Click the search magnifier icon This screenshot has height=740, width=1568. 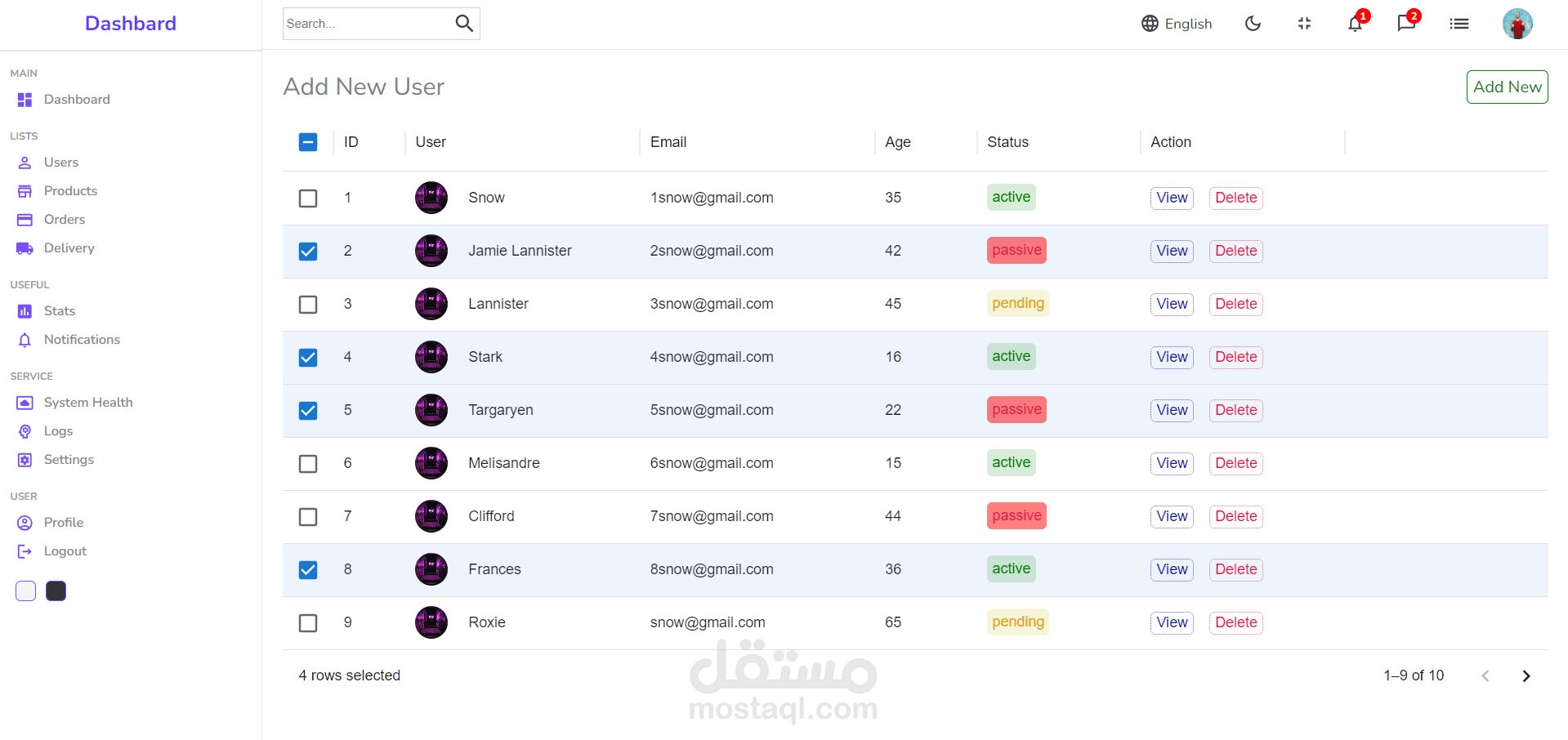(464, 24)
